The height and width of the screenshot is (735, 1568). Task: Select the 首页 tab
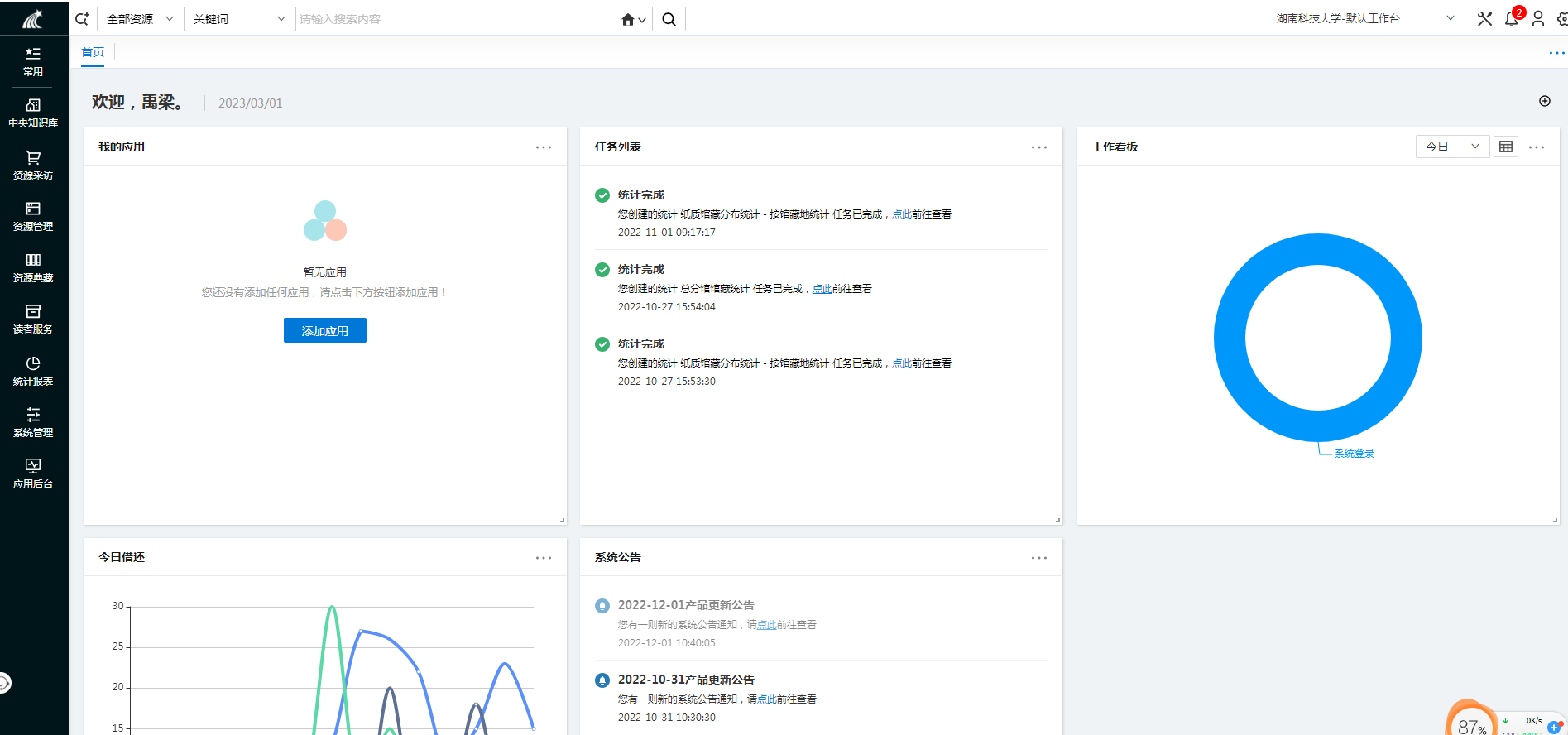pyautogui.click(x=93, y=52)
